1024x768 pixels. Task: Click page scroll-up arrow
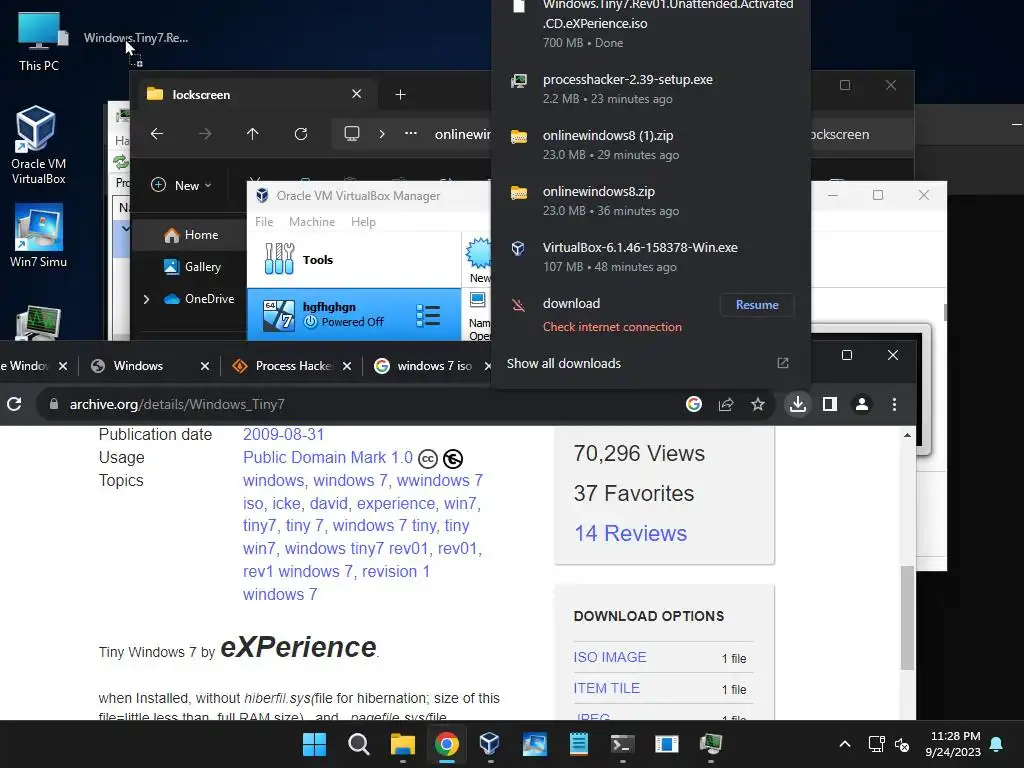click(x=907, y=435)
